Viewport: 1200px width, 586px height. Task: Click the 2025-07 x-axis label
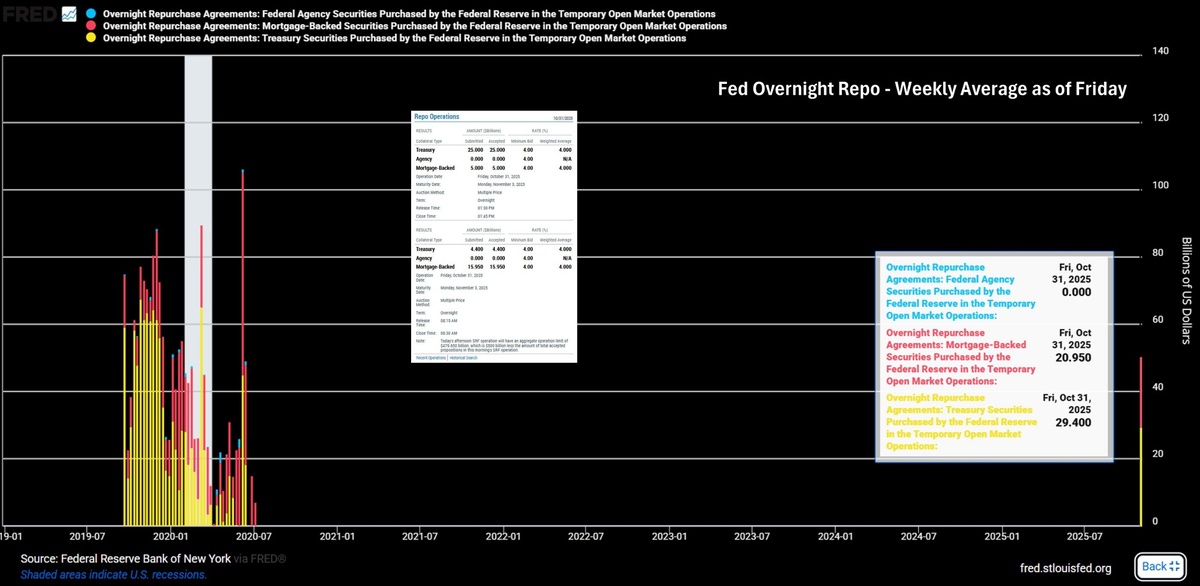tap(1084, 537)
